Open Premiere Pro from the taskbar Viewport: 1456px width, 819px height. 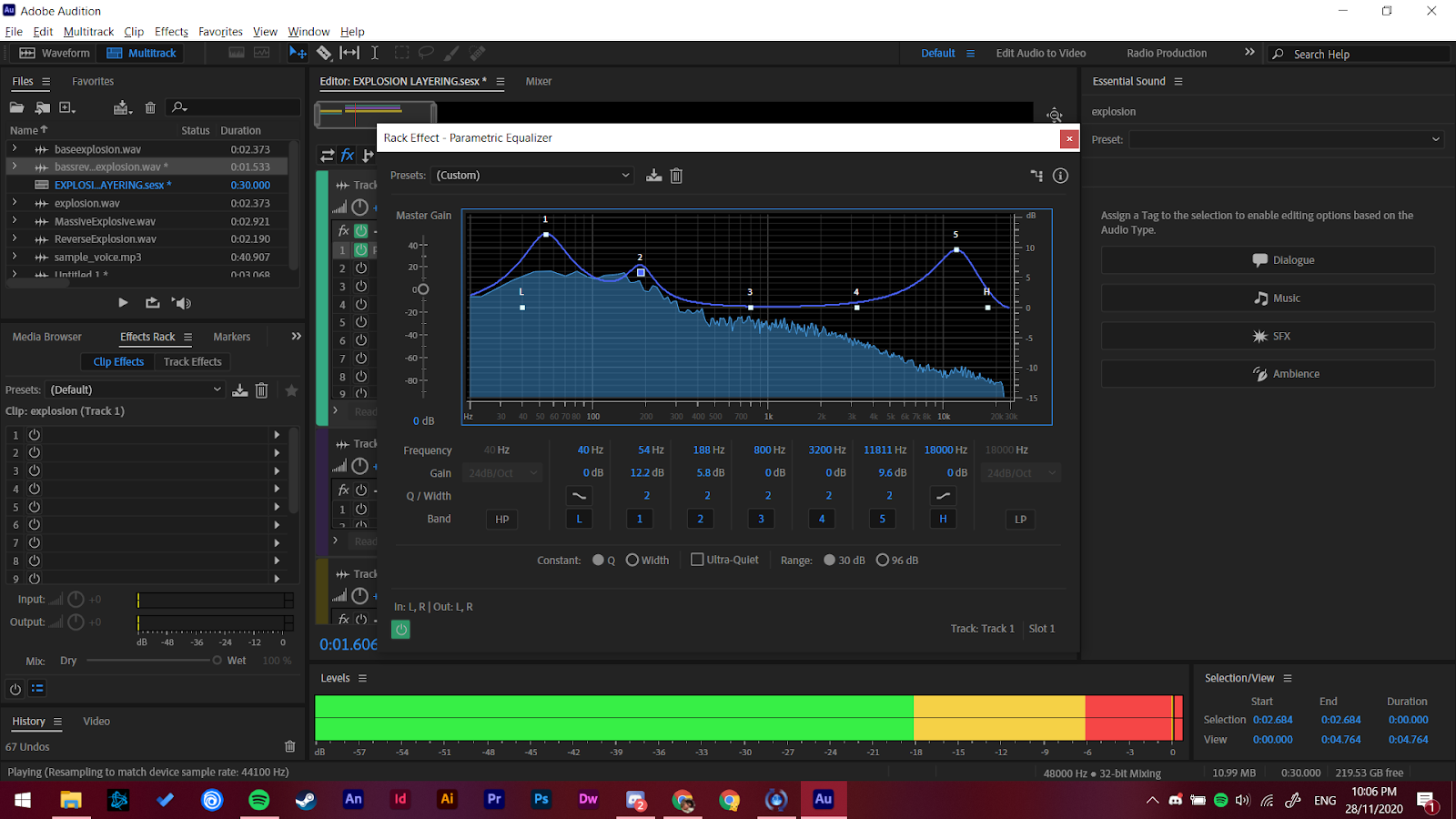[494, 800]
